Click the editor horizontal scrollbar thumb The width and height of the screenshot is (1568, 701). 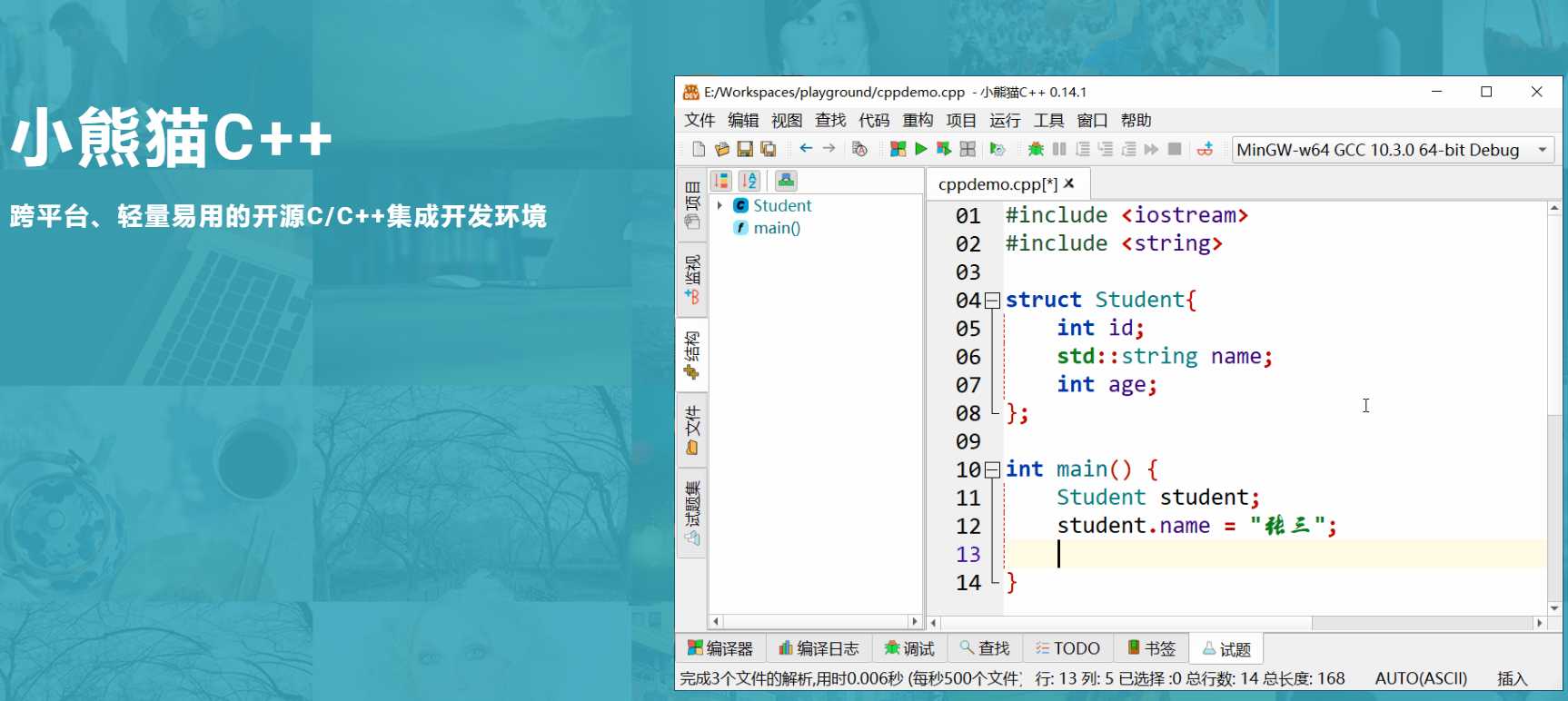click(1126, 623)
